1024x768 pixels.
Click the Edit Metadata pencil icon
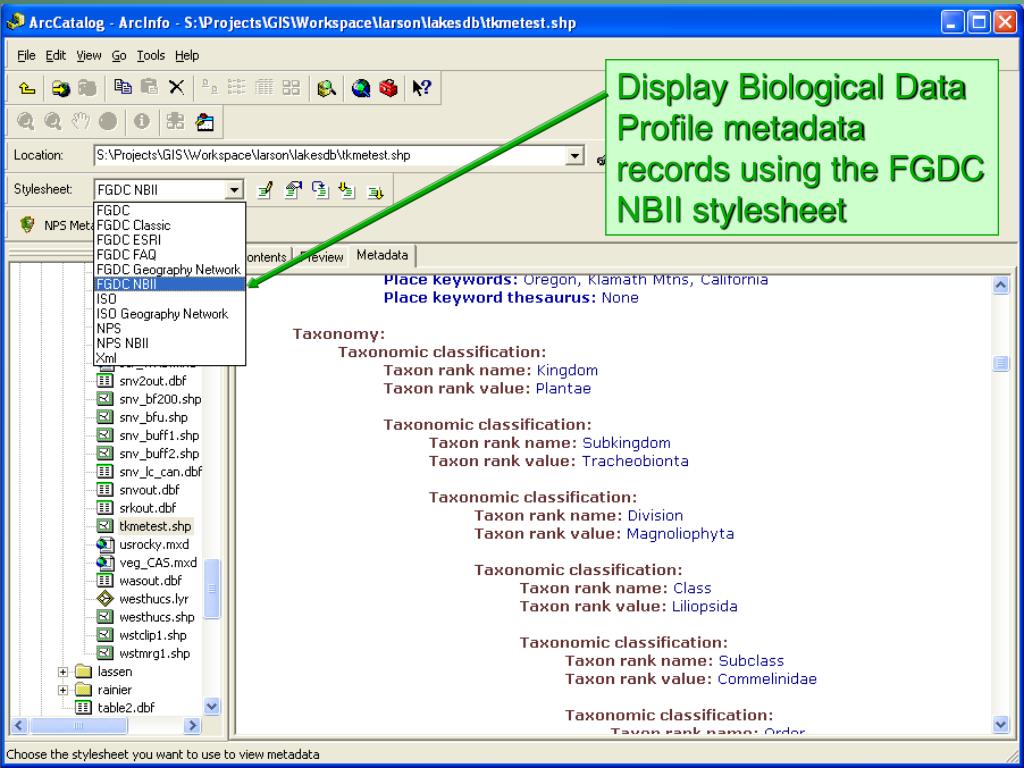tap(265, 190)
